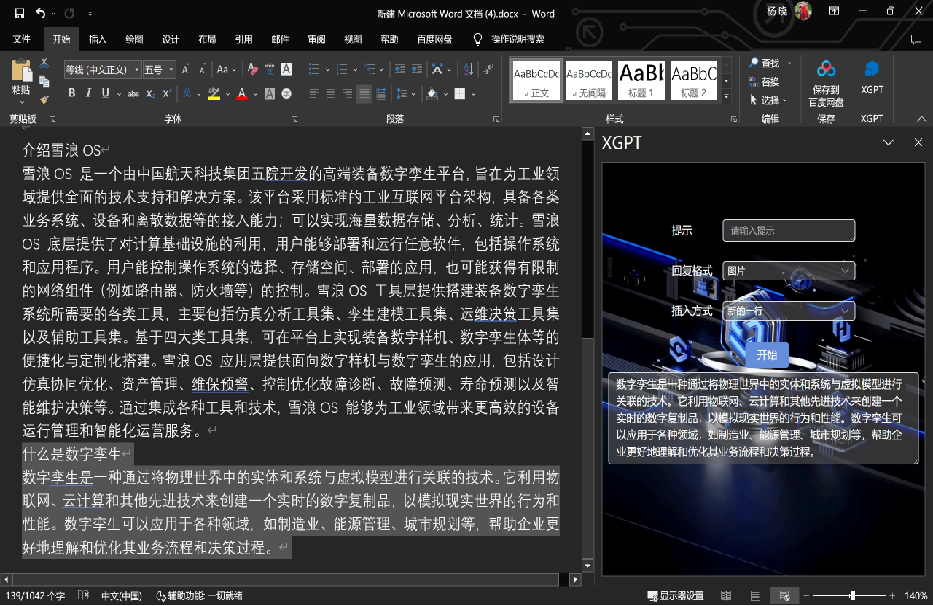Toggle show paragraph marks
The height and width of the screenshot is (606, 933).
(488, 70)
